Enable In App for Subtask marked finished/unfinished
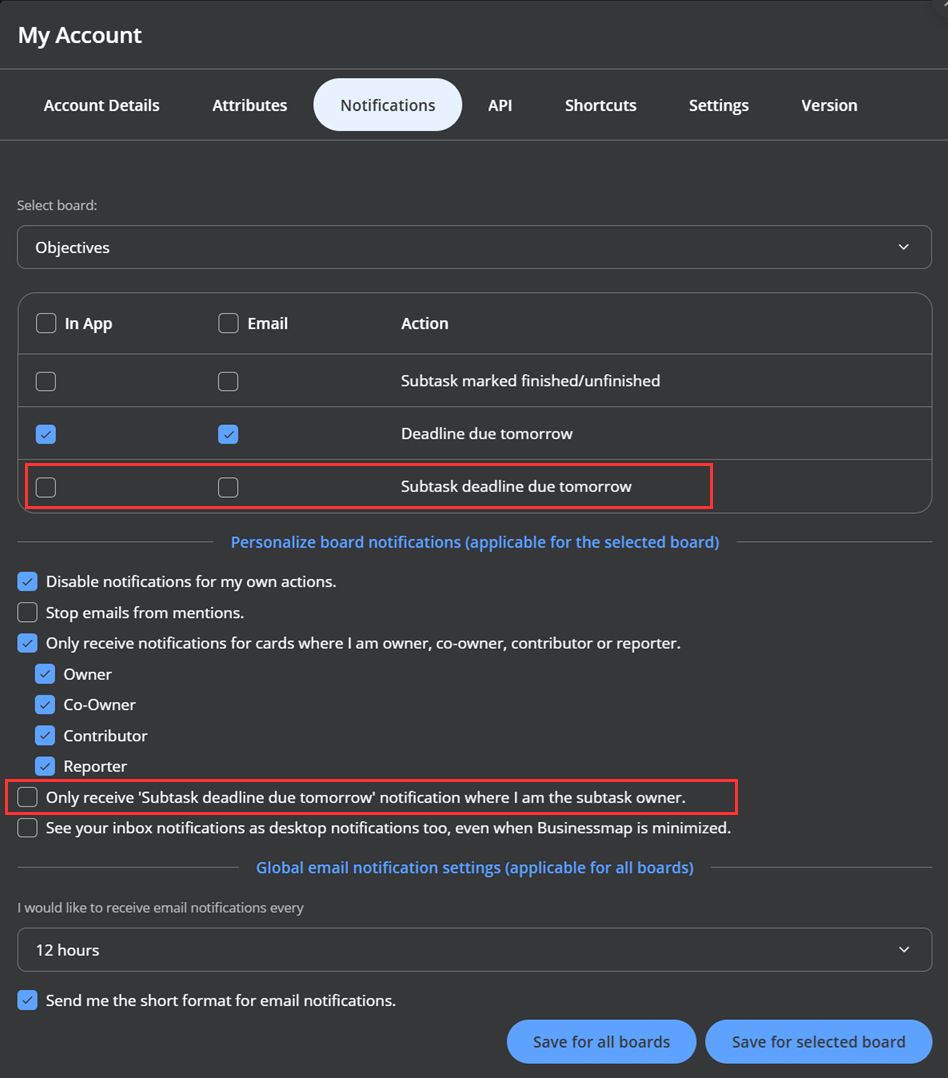The image size is (948, 1078). point(46,381)
